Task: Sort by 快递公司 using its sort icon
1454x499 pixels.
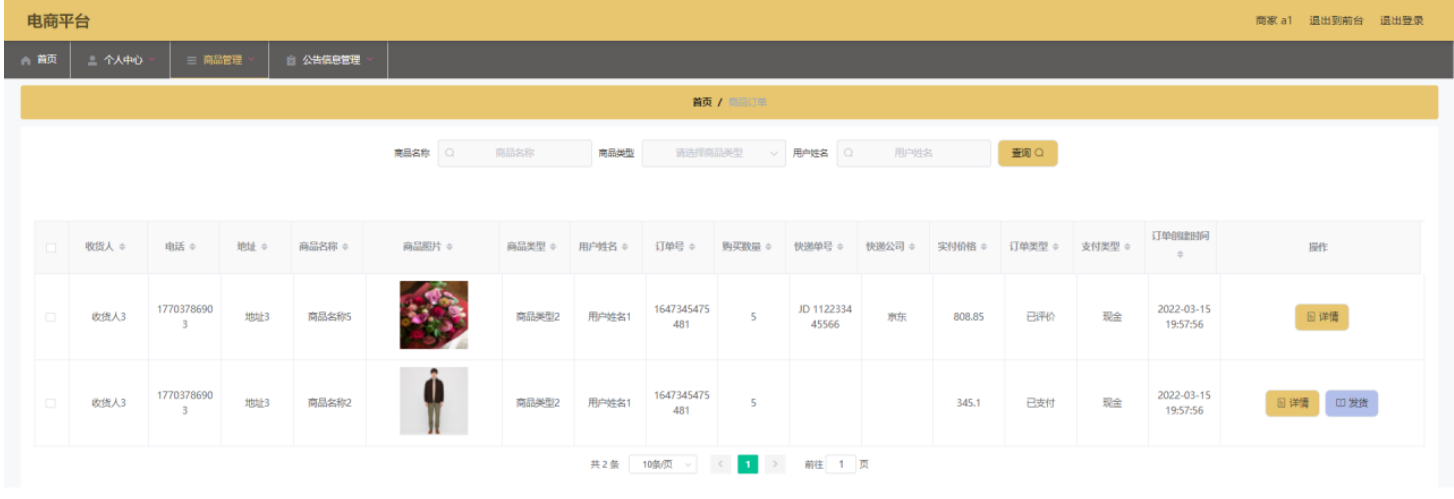Action: click(913, 247)
